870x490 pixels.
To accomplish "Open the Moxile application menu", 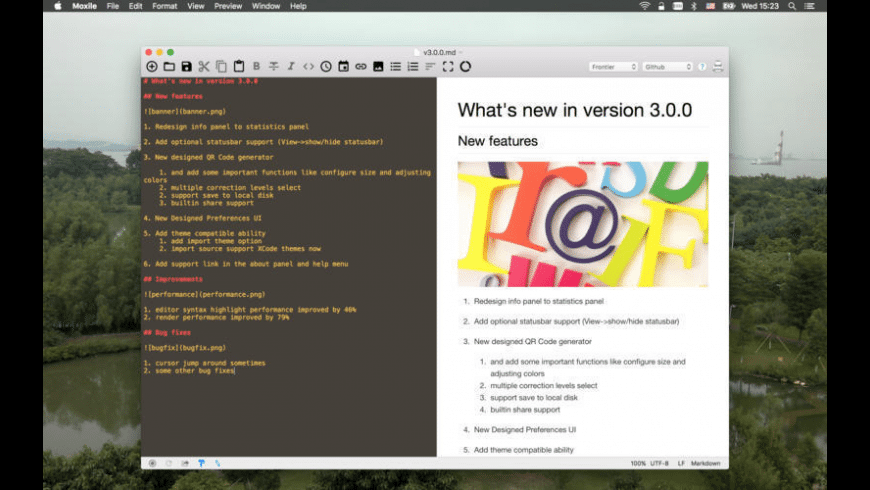I will (84, 6).
